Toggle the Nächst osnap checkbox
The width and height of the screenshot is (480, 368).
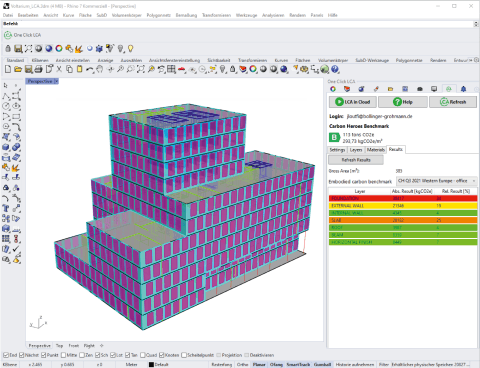tap(22, 355)
